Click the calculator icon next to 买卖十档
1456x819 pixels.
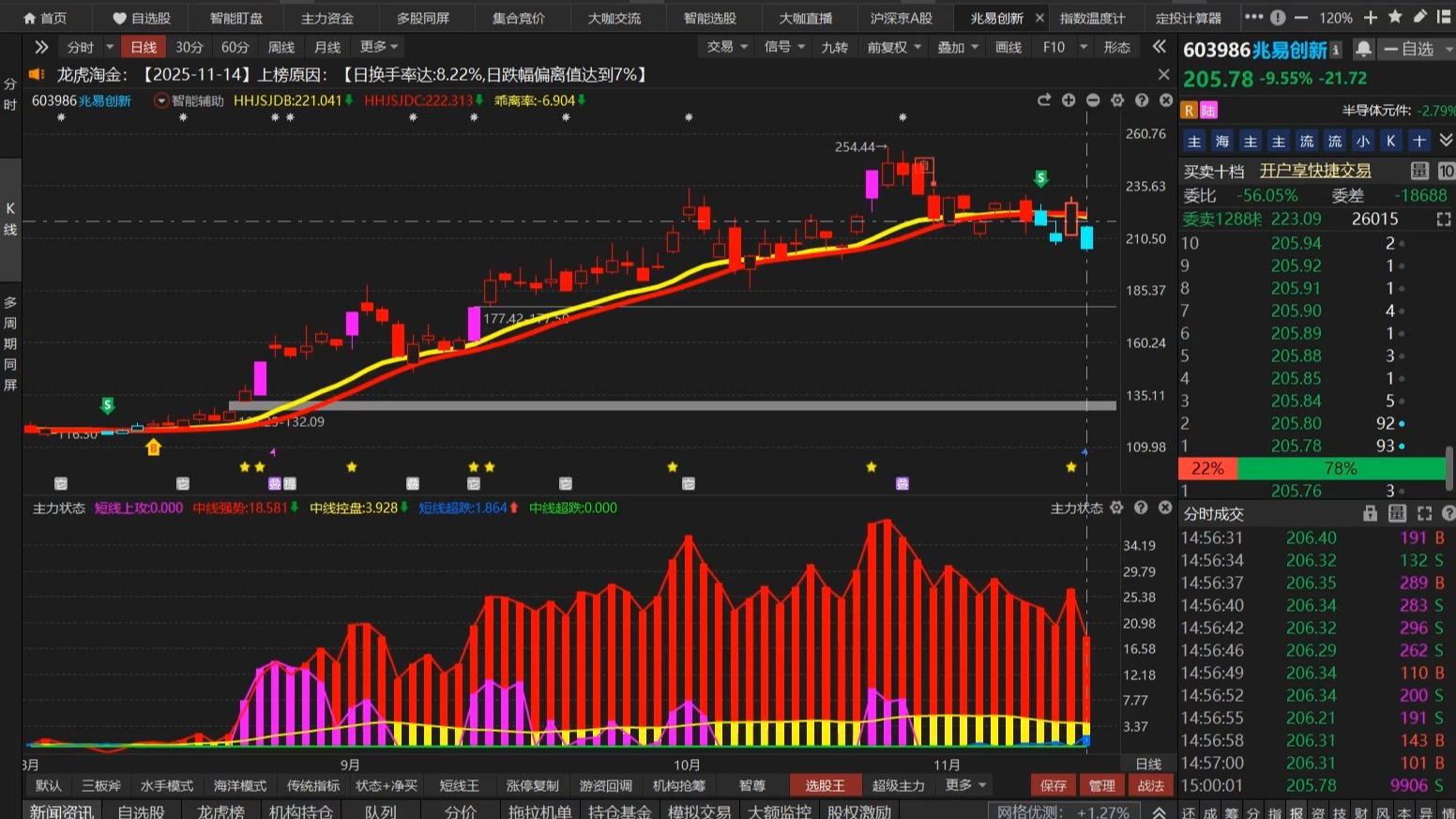click(1419, 171)
